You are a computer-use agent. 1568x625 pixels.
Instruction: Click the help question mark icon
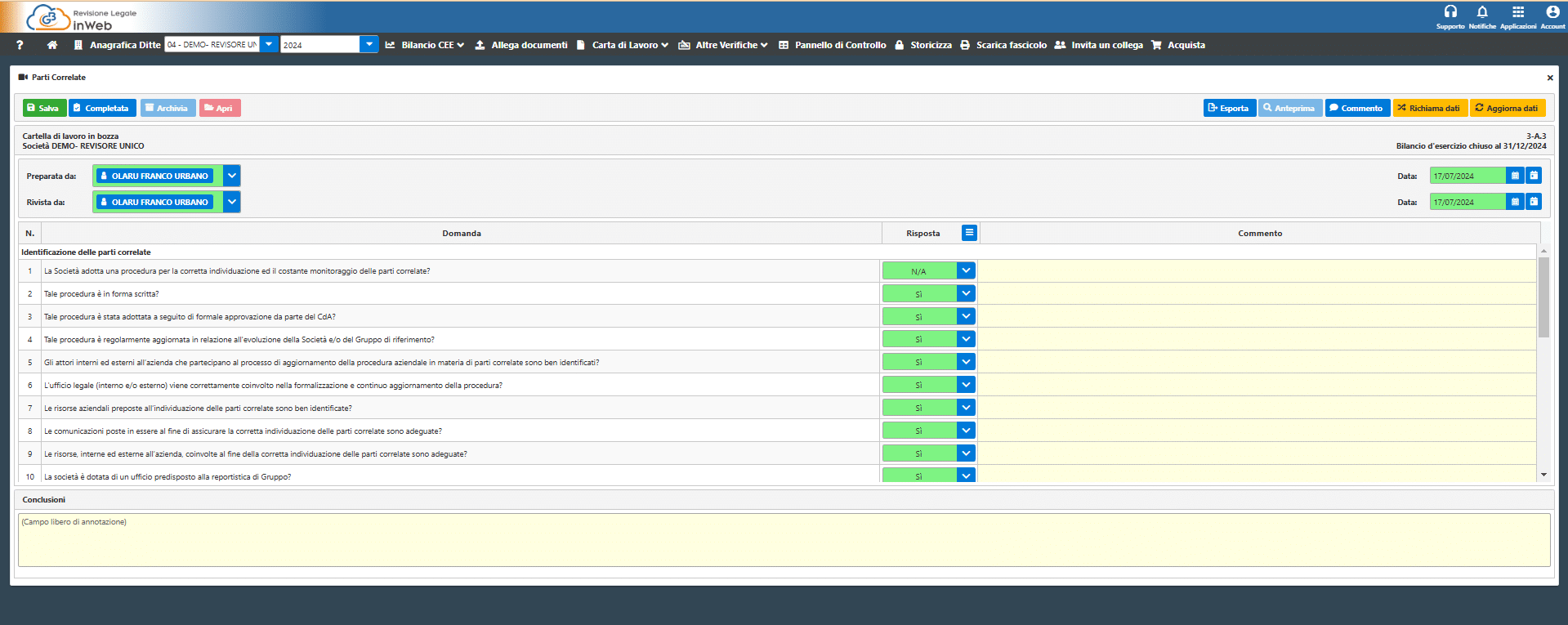[x=20, y=45]
